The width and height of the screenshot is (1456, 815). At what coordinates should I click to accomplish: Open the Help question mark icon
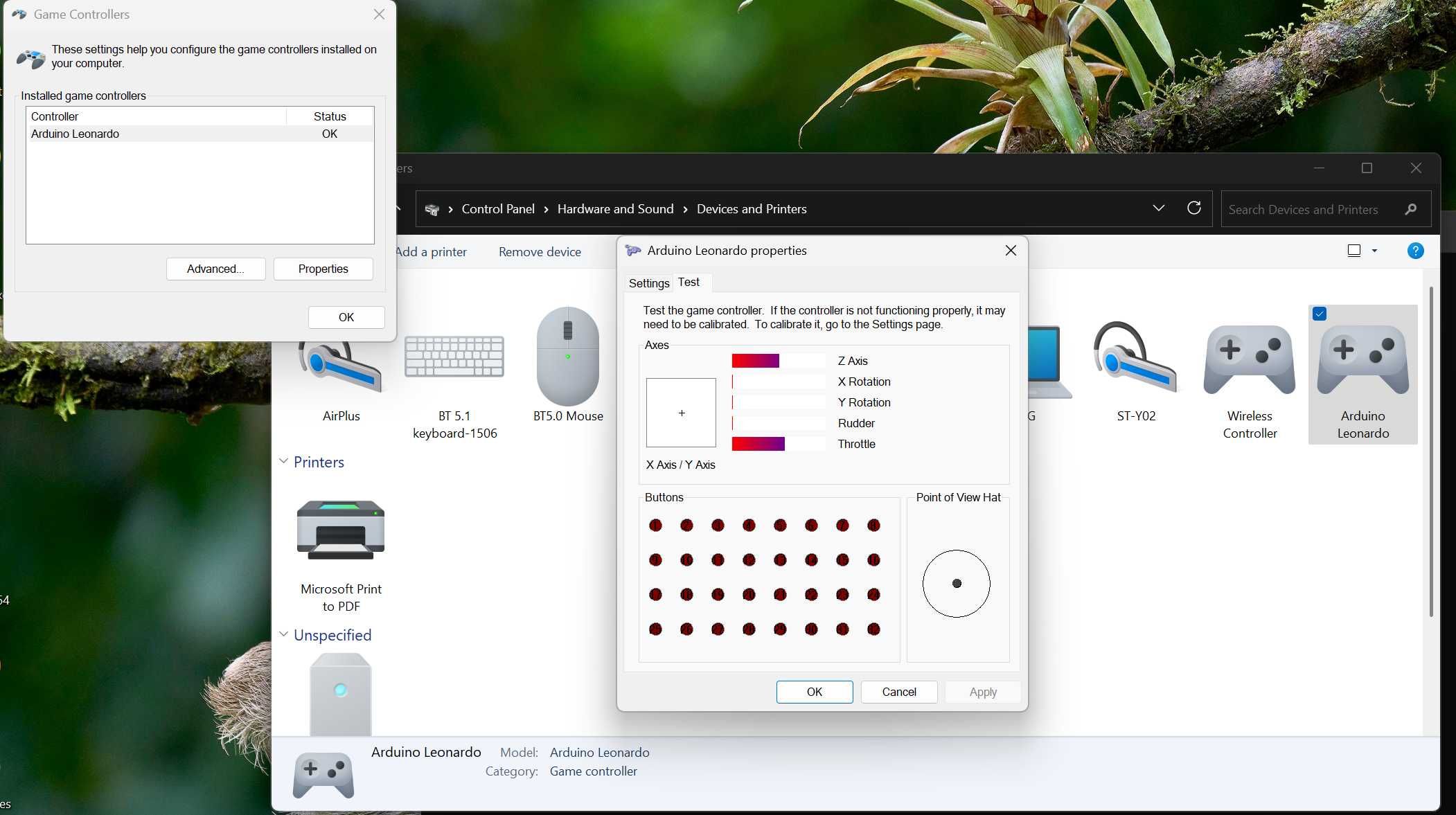click(x=1415, y=251)
